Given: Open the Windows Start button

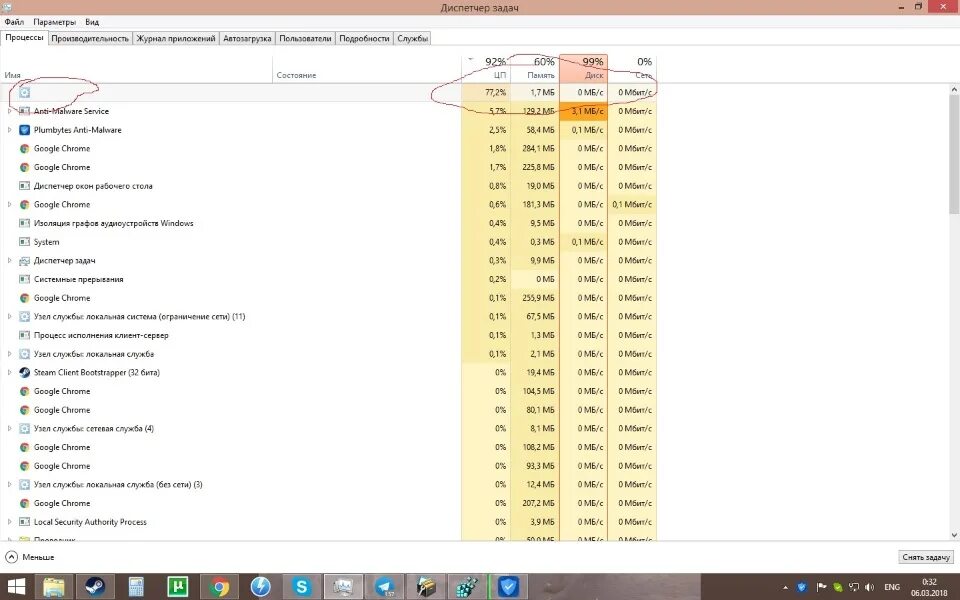Looking at the screenshot, I should coord(16,587).
